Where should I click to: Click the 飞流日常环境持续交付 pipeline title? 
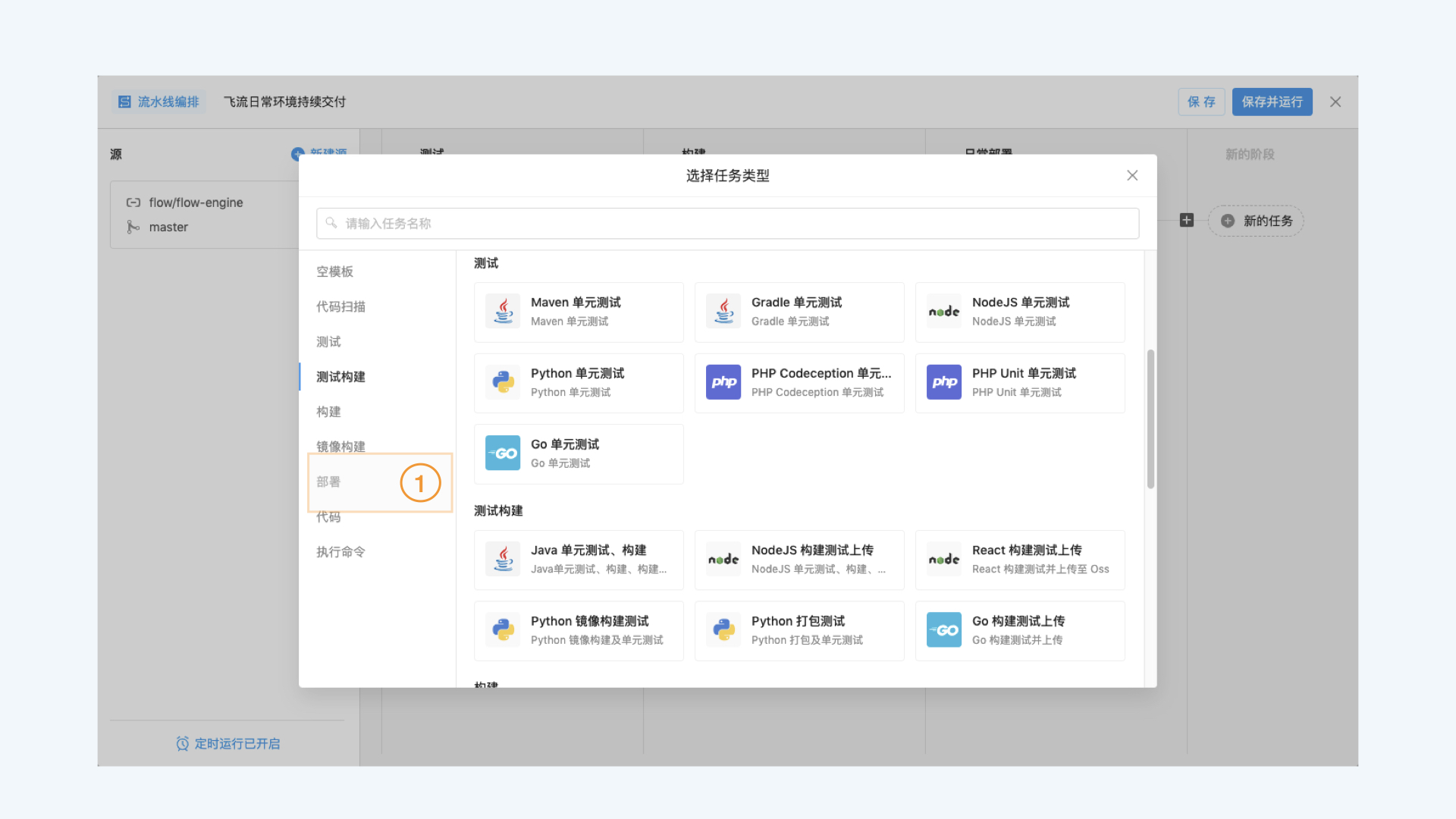point(284,102)
